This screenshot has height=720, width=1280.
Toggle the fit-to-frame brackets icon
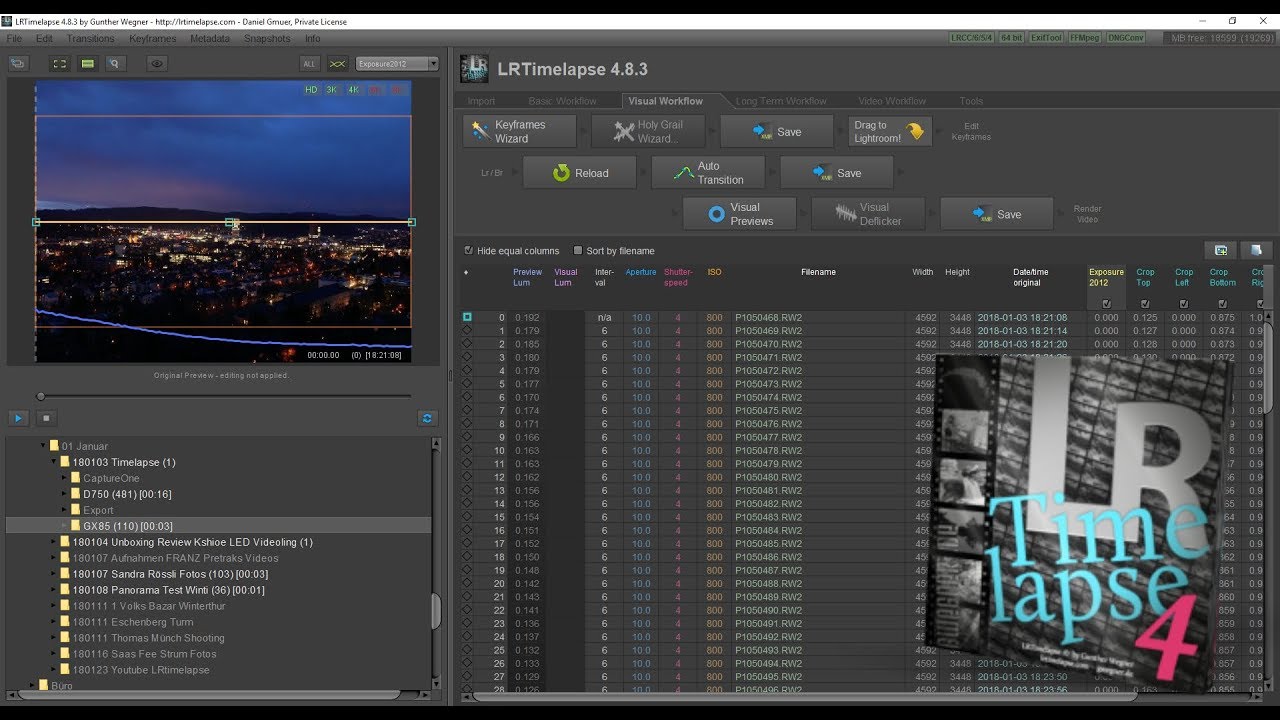pyautogui.click(x=60, y=63)
